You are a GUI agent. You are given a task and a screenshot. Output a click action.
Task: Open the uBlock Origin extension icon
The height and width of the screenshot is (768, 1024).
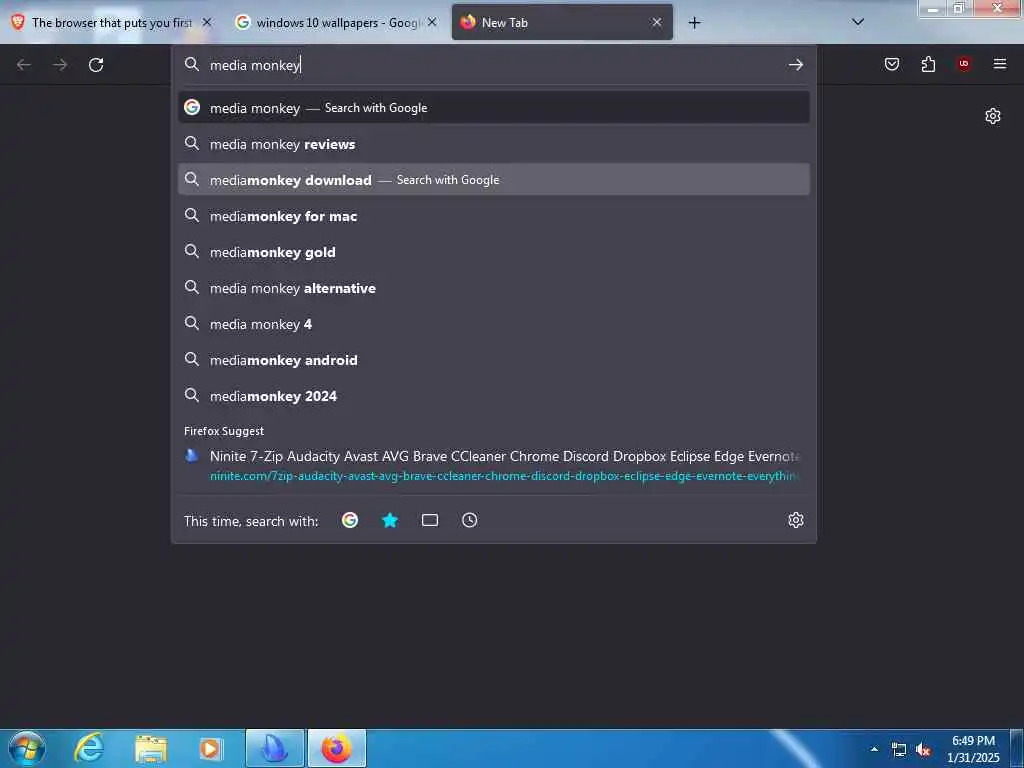964,64
